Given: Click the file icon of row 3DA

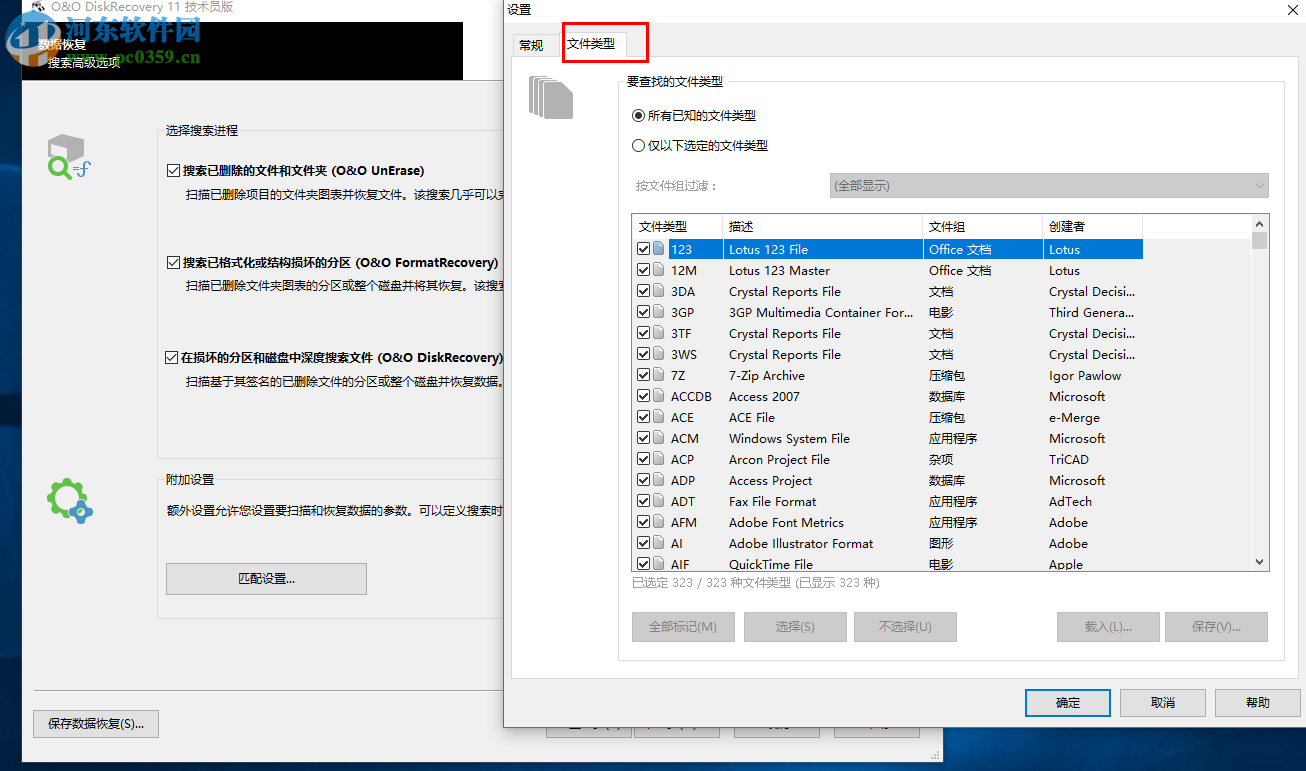Looking at the screenshot, I should tap(659, 291).
